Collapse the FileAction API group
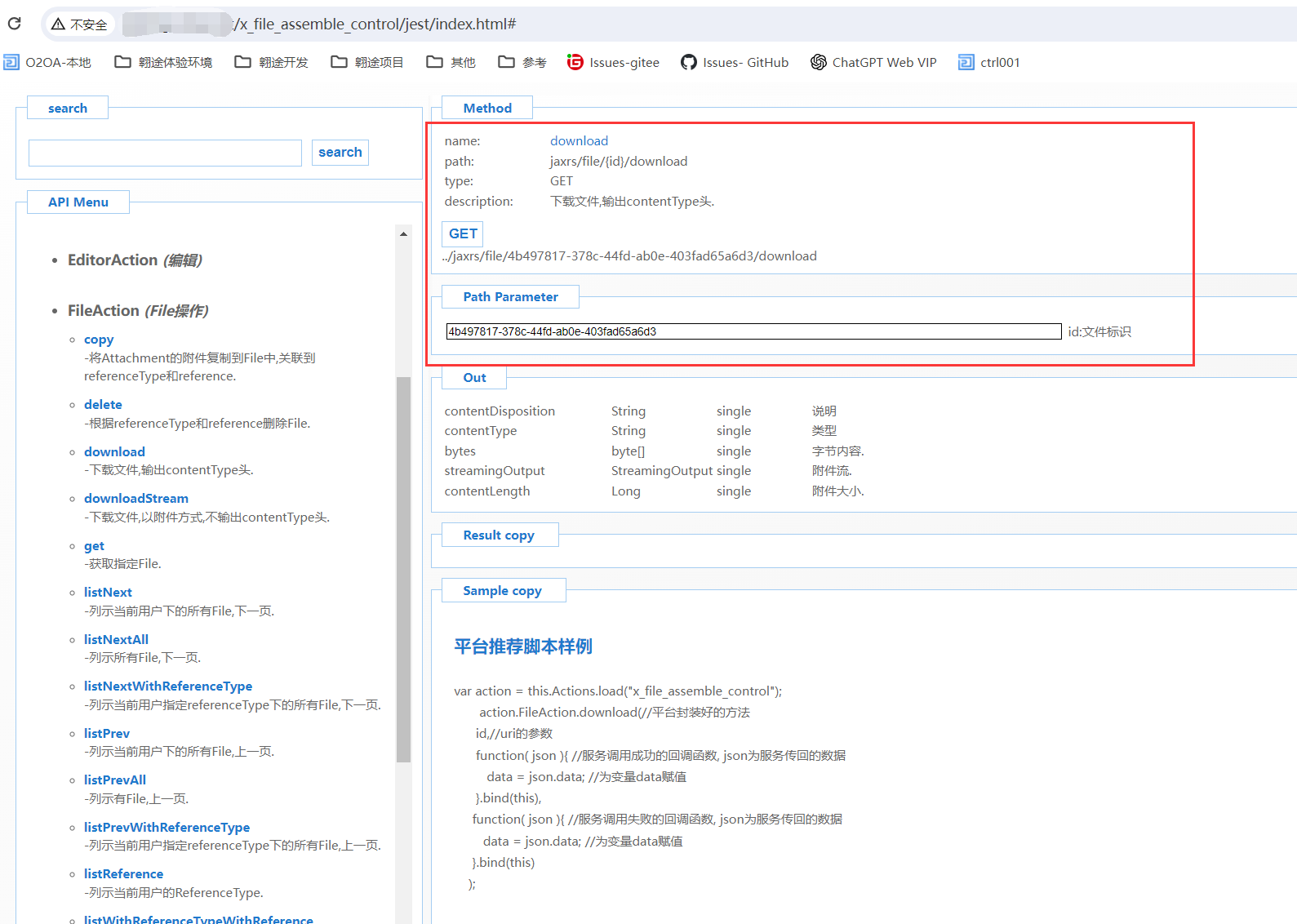The image size is (1297, 924). (x=137, y=311)
